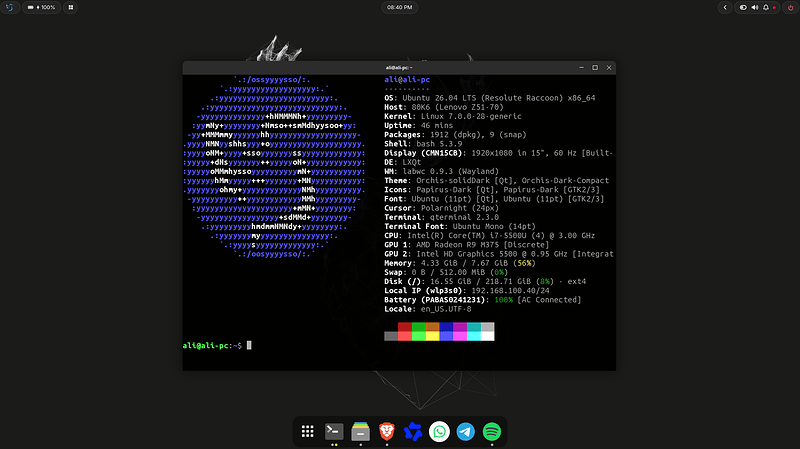800x449 pixels.
Task: Click the 'Terminal Font: Ubuntu Mono' line
Action: [x=460, y=227]
